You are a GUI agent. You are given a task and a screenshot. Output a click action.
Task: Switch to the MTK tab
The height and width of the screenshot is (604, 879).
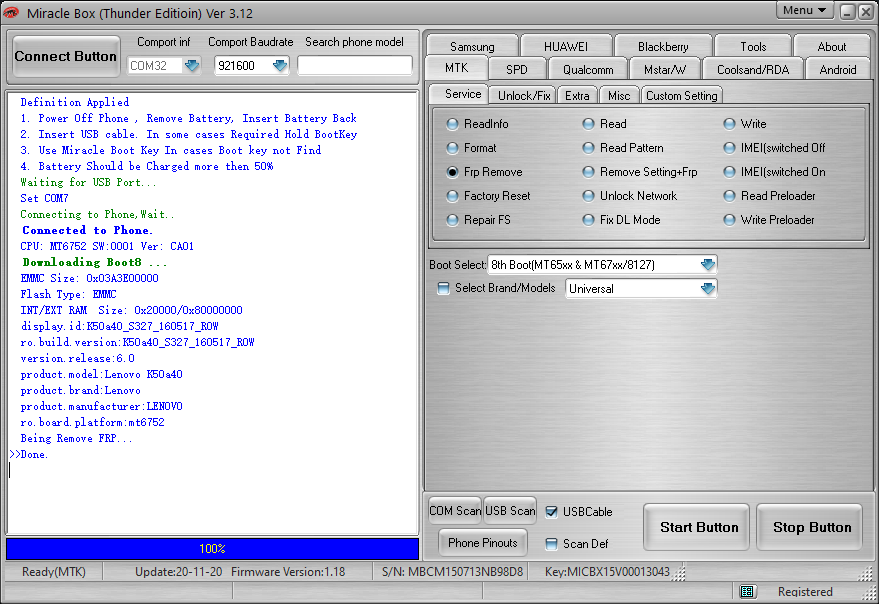pos(456,68)
